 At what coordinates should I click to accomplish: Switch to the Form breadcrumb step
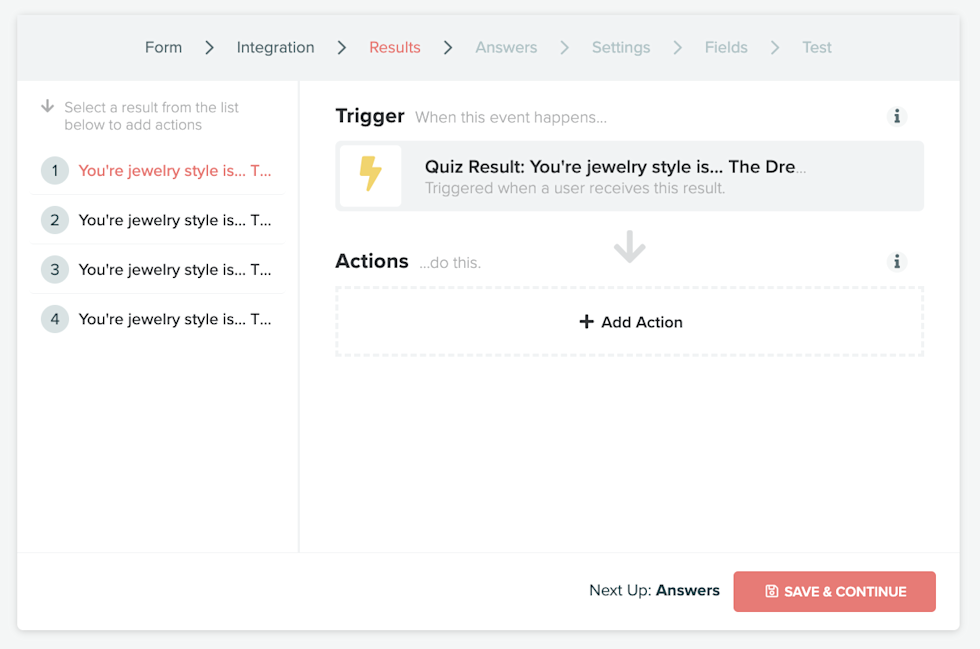(163, 47)
